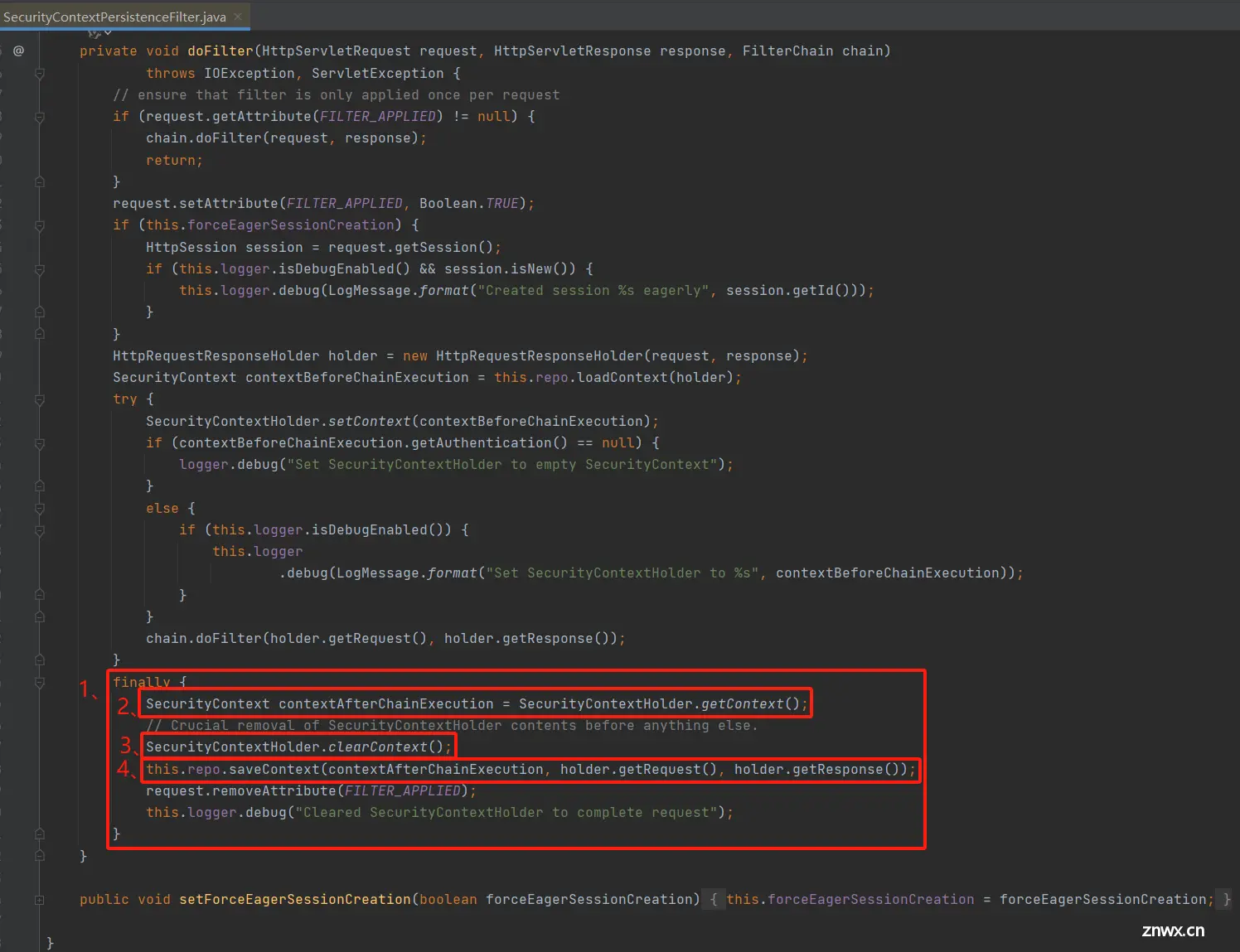Image resolution: width=1240 pixels, height=952 pixels.
Task: Click 'session.getId()' call
Action: coord(787,291)
